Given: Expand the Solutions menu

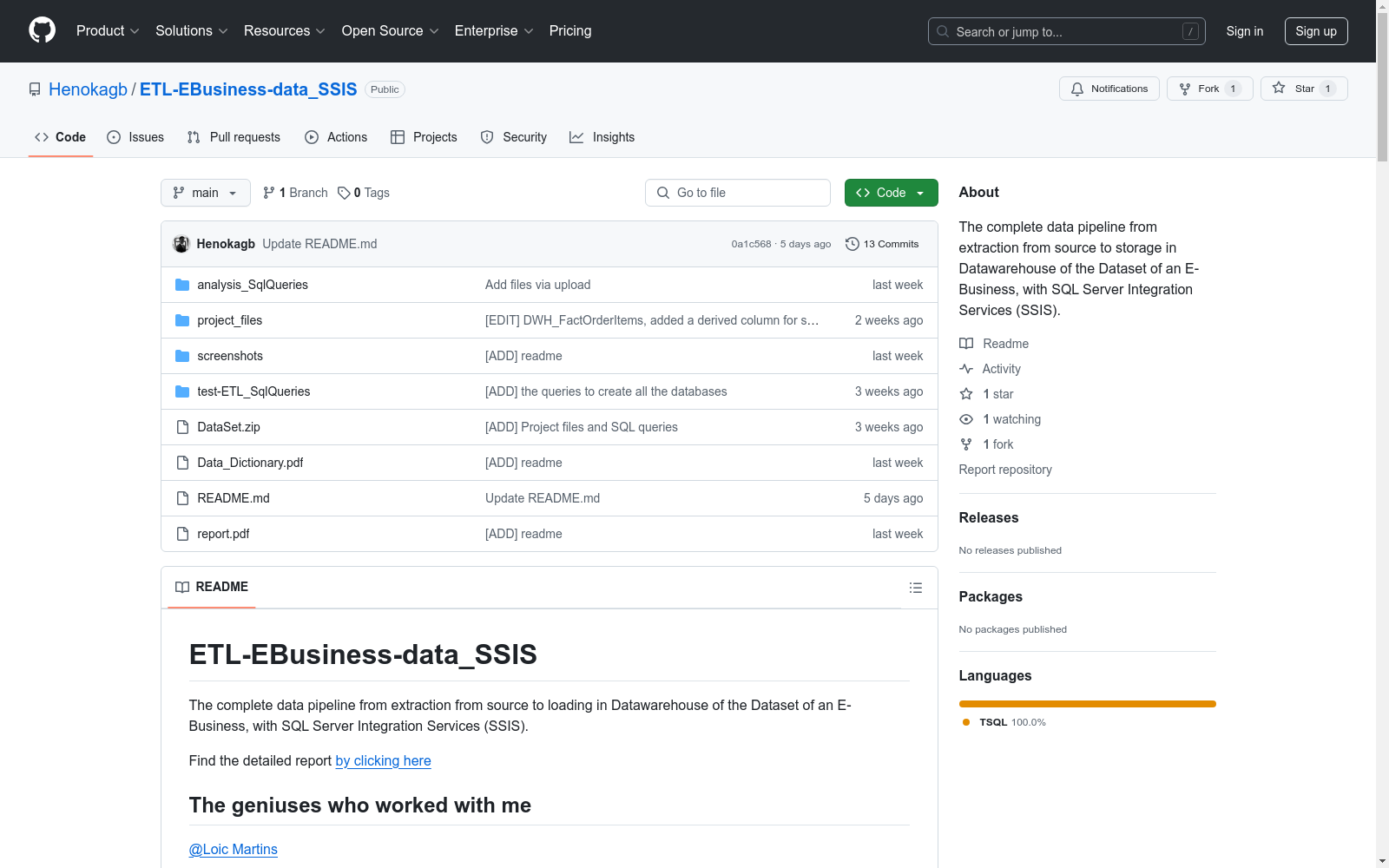Looking at the screenshot, I should pos(192,31).
